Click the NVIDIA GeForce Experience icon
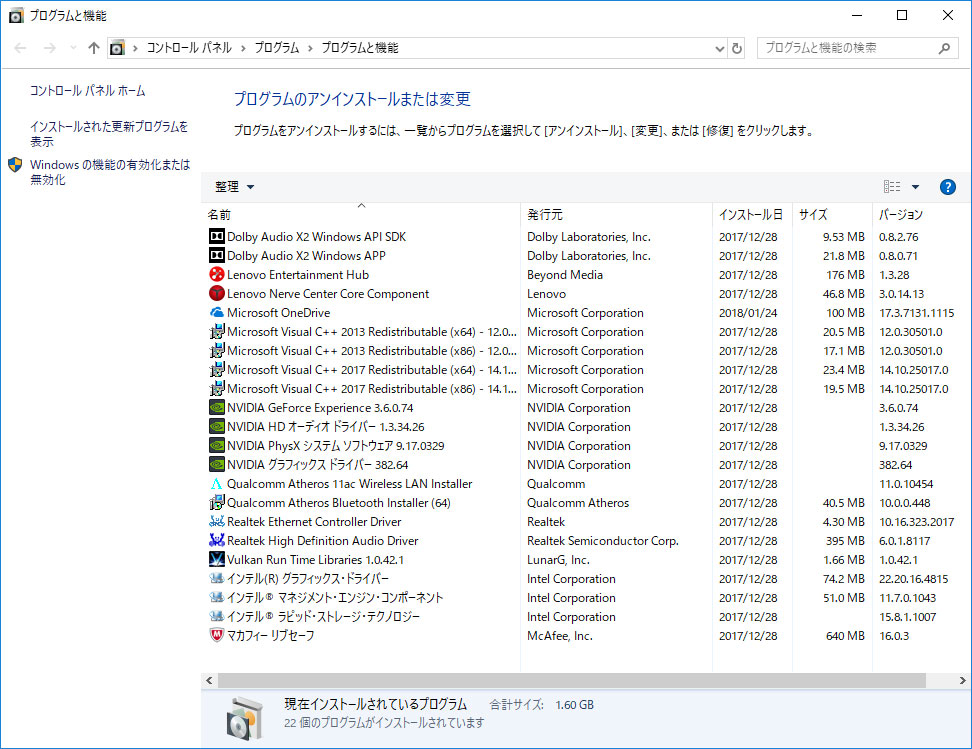Viewport: 972px width, 749px height. click(x=216, y=407)
